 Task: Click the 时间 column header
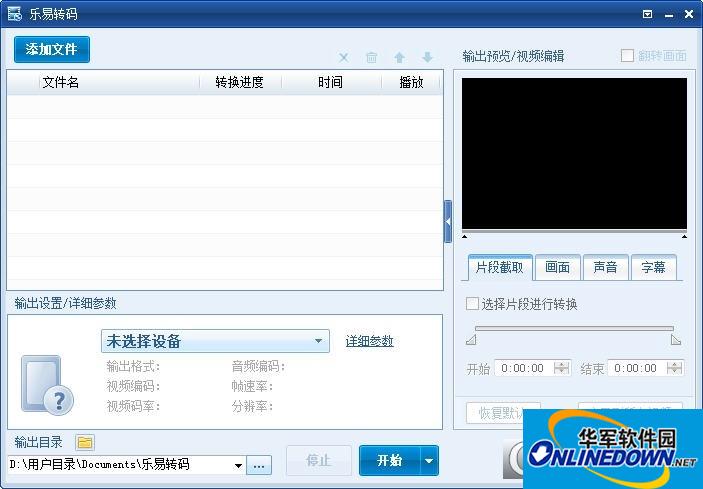pos(330,82)
